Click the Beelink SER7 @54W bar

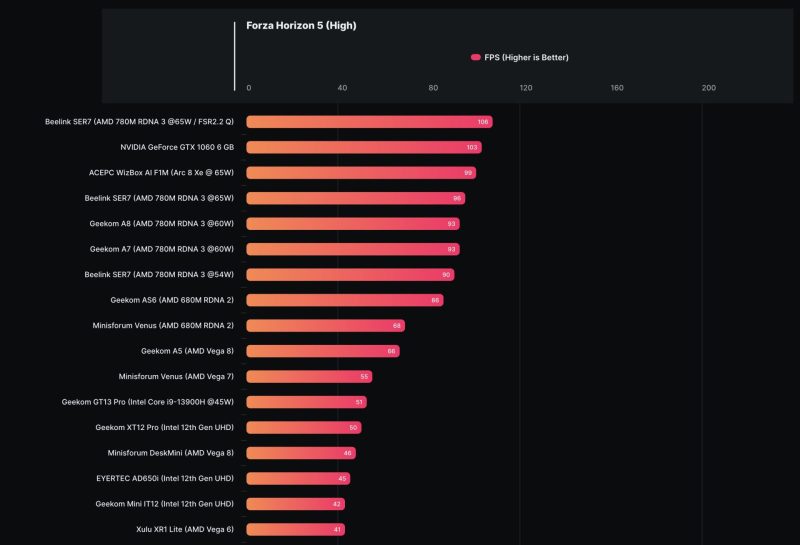tap(350, 275)
